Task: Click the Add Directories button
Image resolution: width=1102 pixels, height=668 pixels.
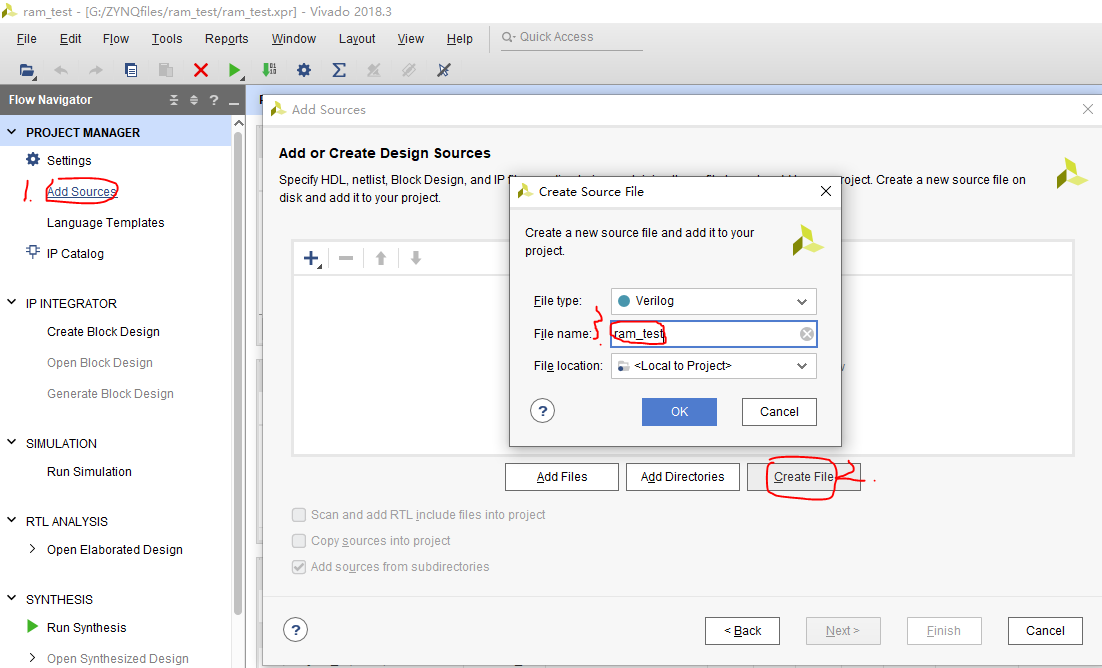Action: pos(682,477)
